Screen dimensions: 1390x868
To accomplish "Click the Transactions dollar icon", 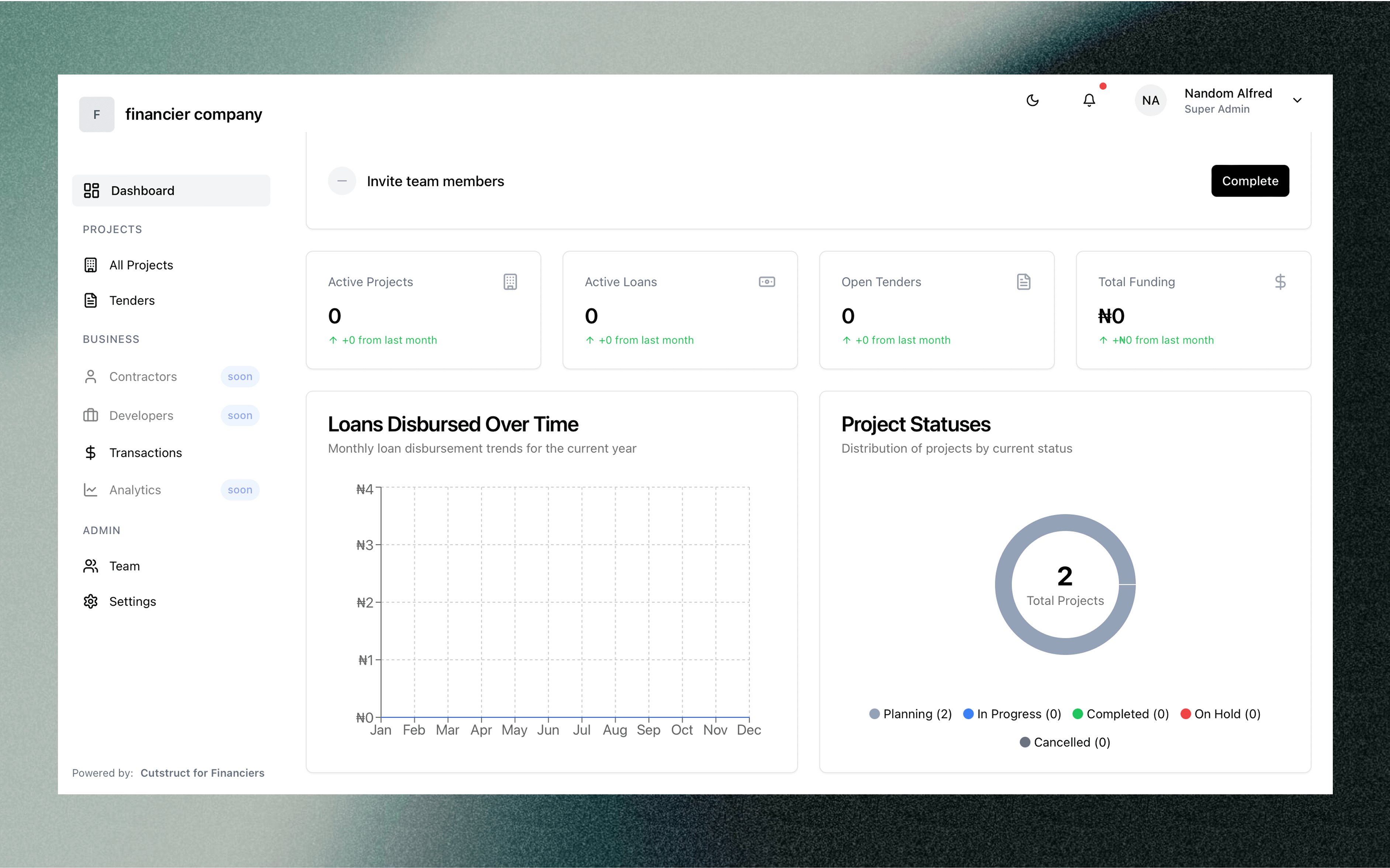I will coord(91,452).
